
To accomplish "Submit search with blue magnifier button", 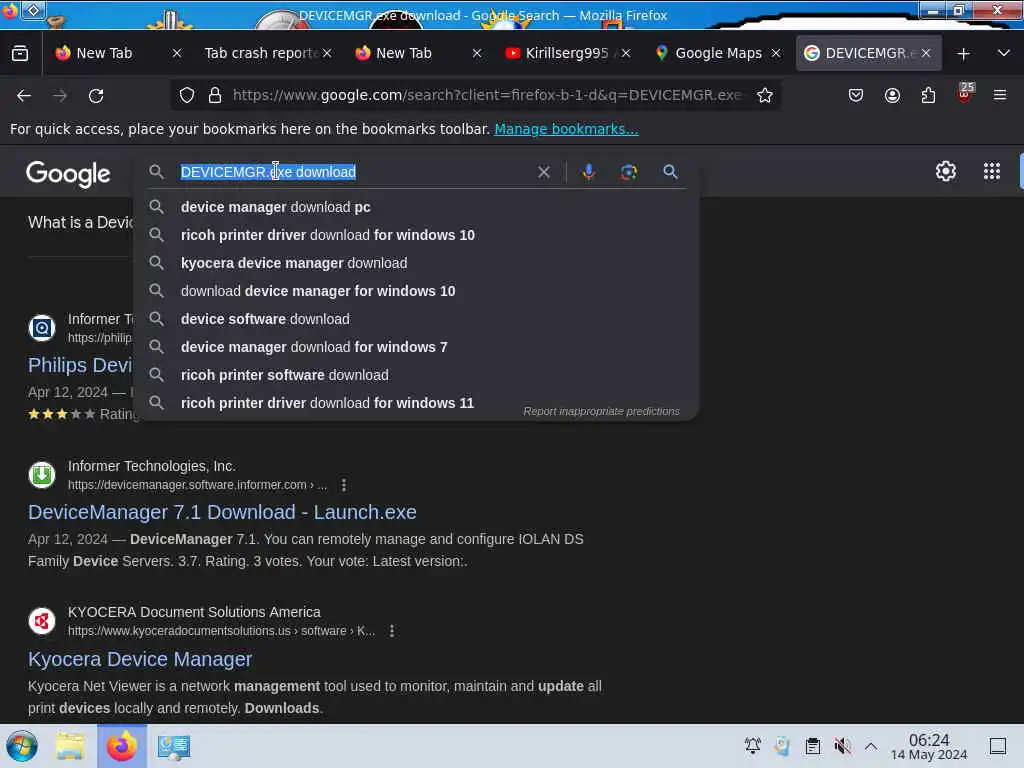I will coord(670,172).
